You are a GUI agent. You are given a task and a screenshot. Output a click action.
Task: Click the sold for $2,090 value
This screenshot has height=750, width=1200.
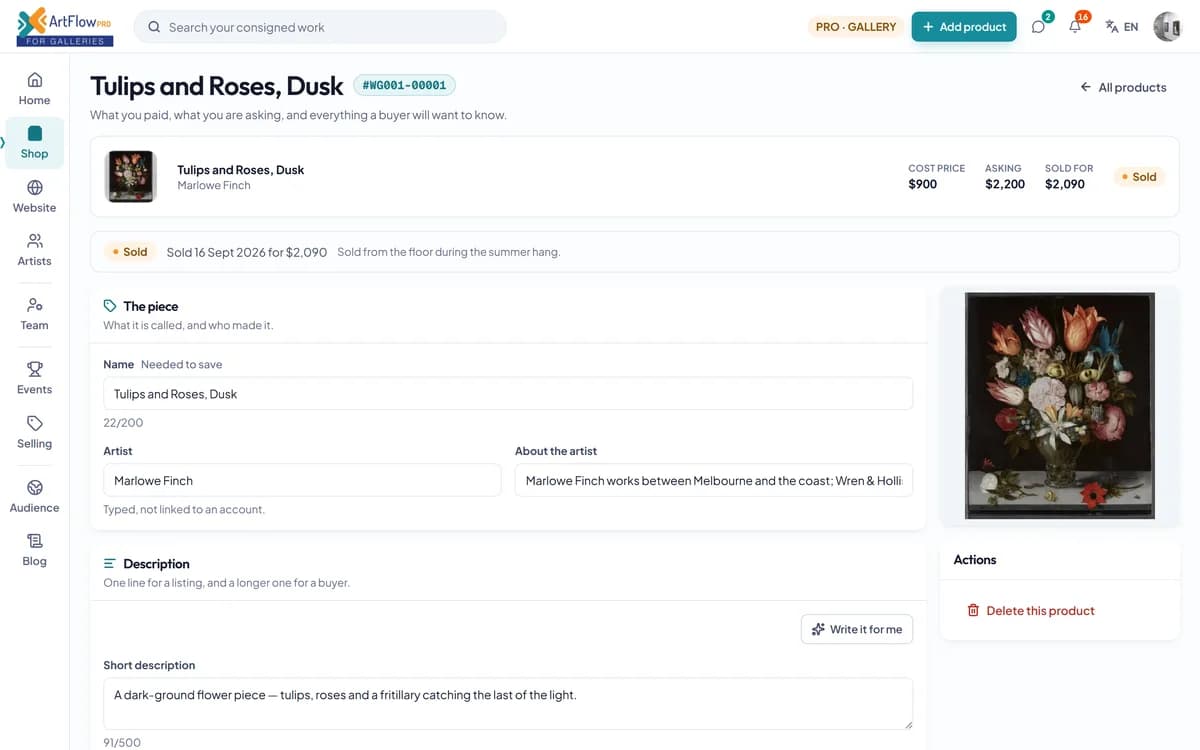click(x=1065, y=184)
